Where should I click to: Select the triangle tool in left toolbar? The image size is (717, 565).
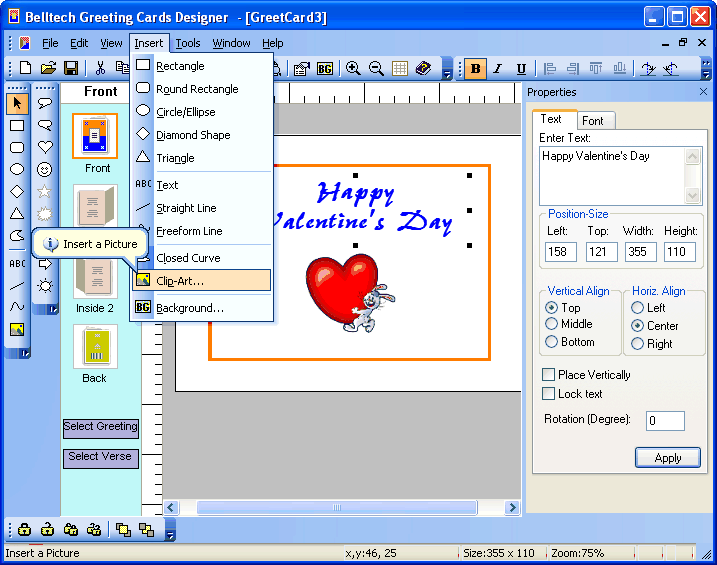point(17,213)
